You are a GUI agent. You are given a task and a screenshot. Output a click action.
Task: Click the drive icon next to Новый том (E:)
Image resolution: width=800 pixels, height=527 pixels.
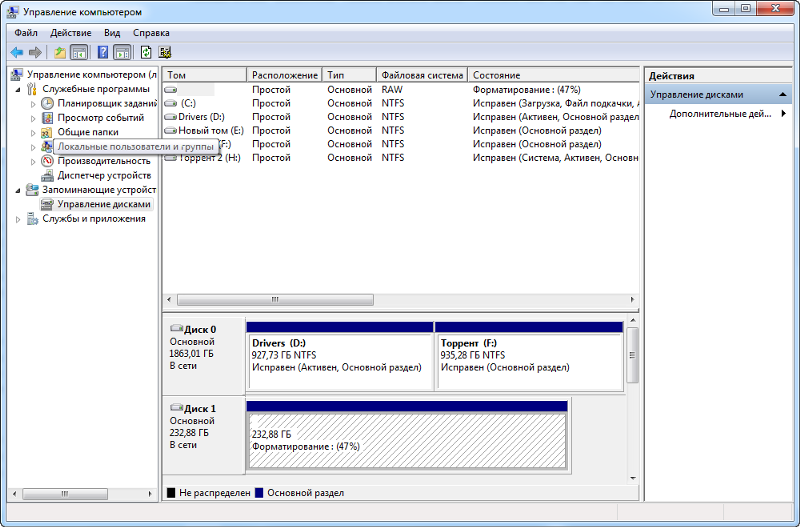pyautogui.click(x=170, y=131)
